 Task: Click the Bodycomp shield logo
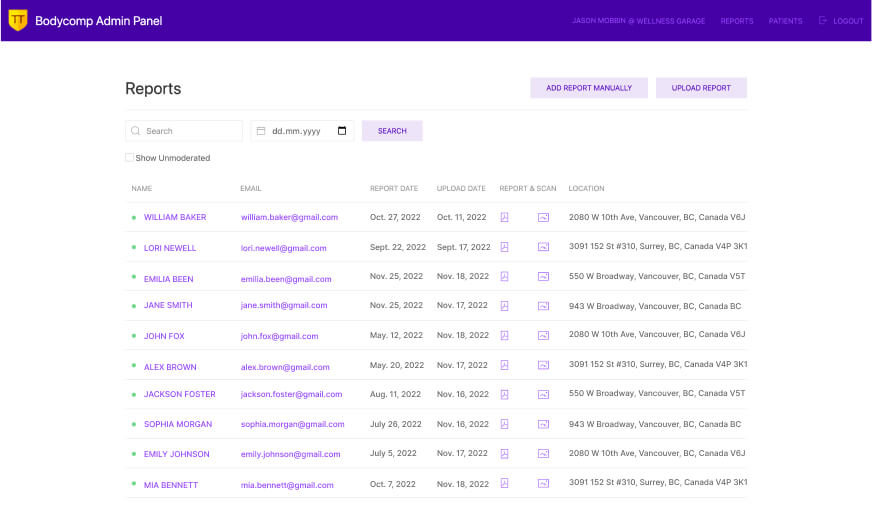18,20
